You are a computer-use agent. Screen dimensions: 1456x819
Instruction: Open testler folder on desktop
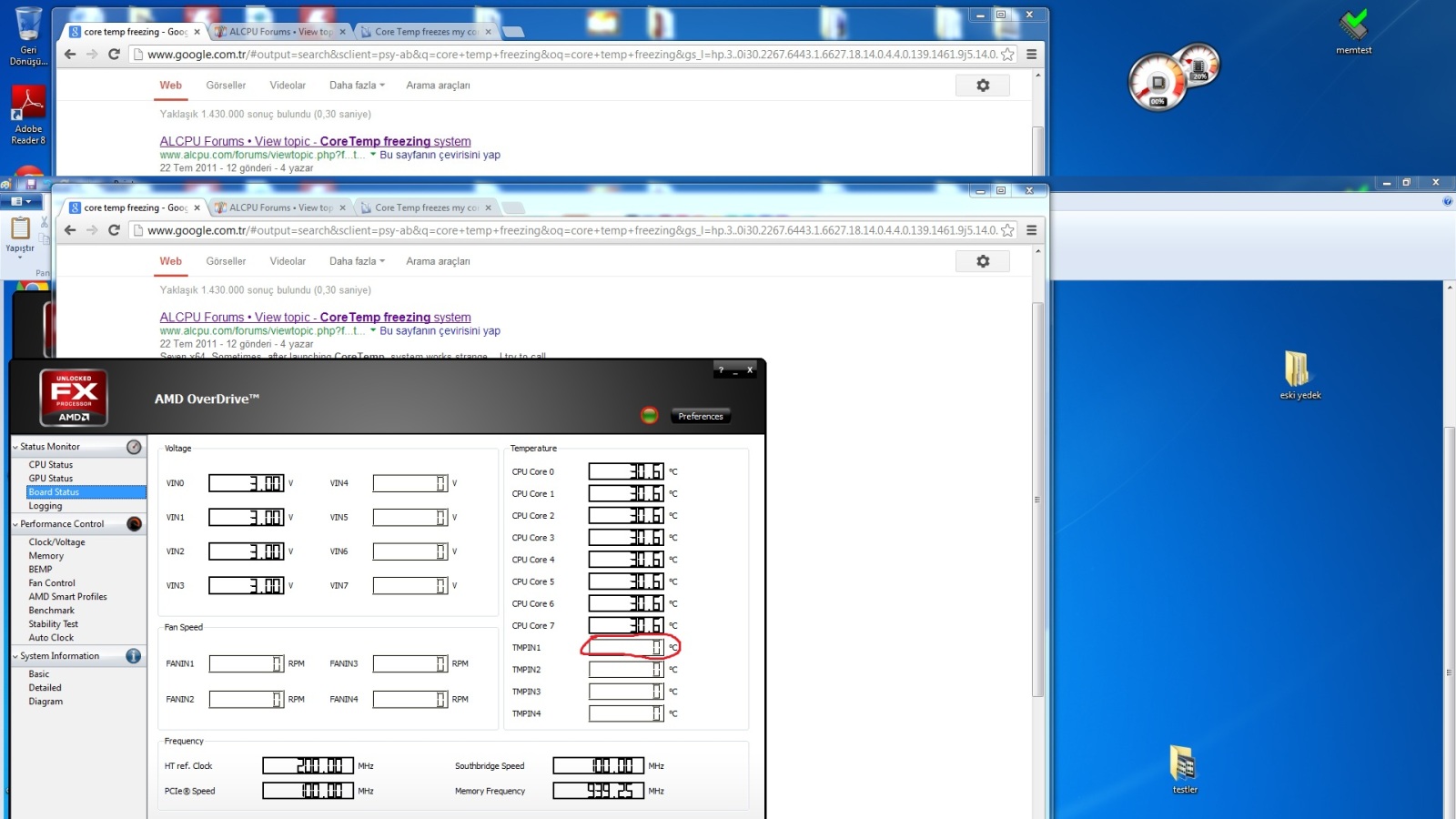[1184, 770]
